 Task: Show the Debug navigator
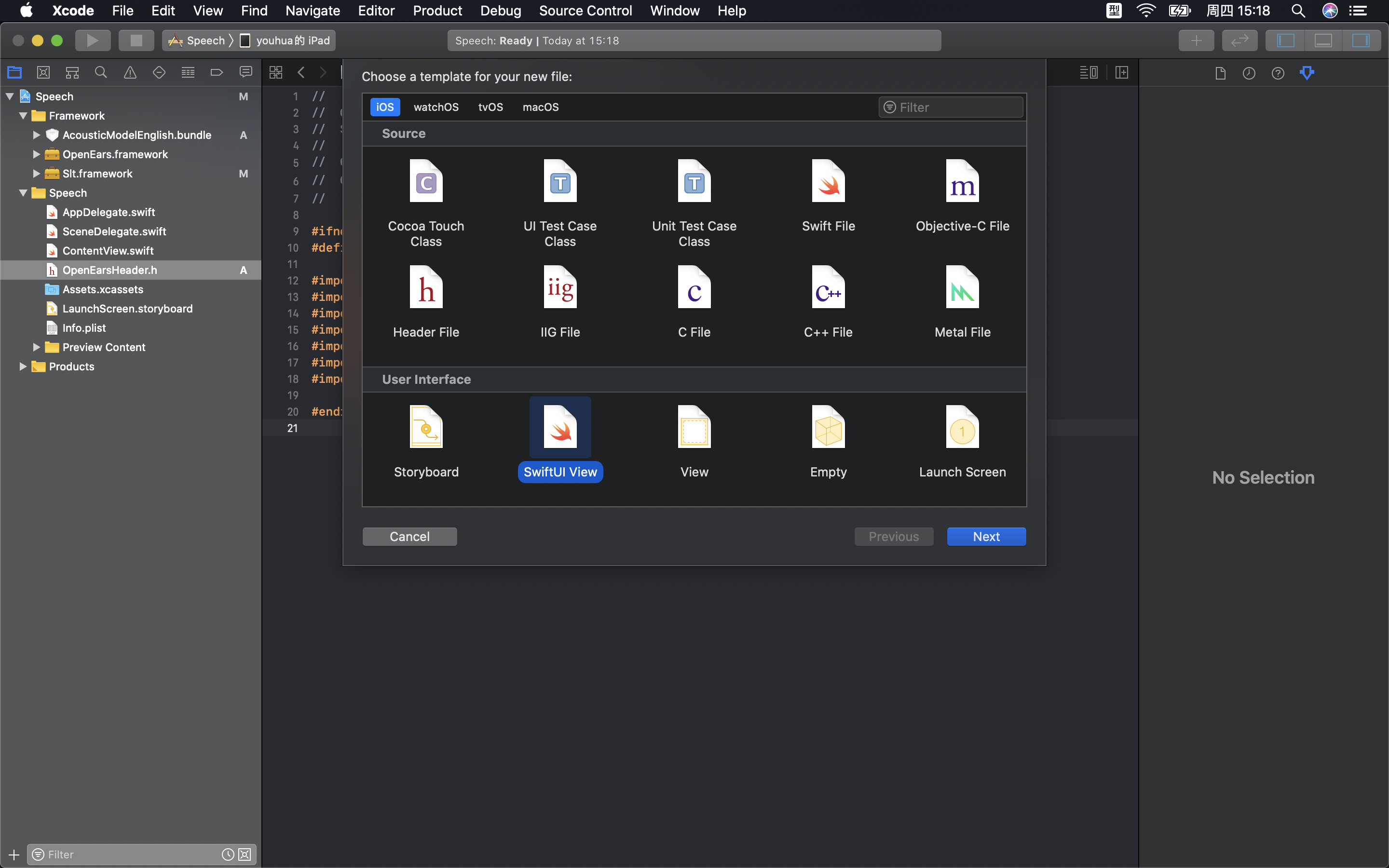188,72
